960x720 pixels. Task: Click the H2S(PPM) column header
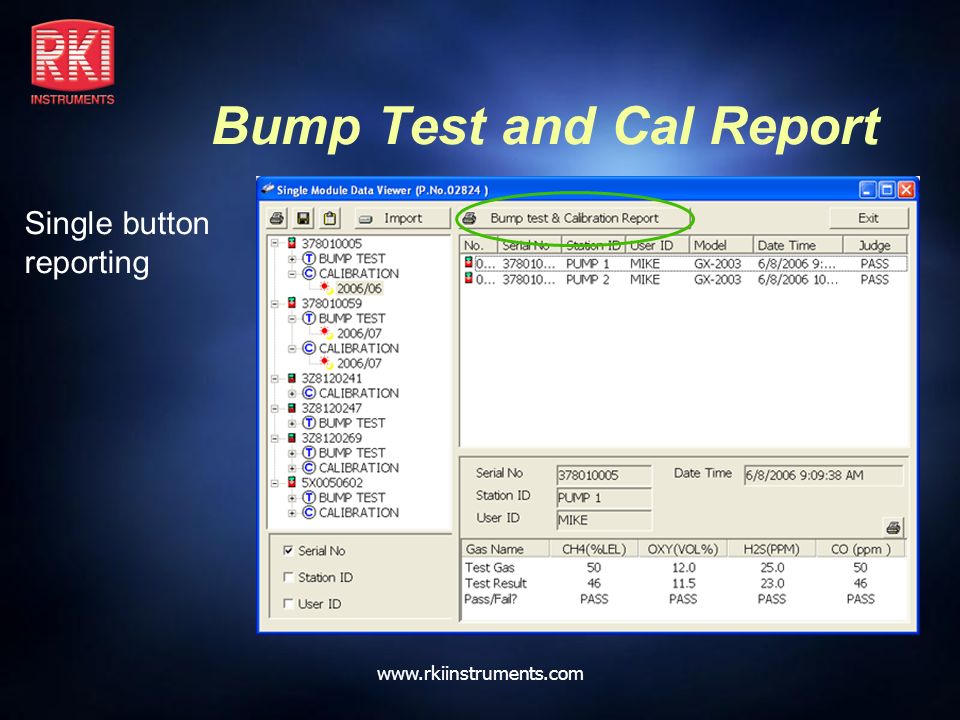tap(771, 549)
